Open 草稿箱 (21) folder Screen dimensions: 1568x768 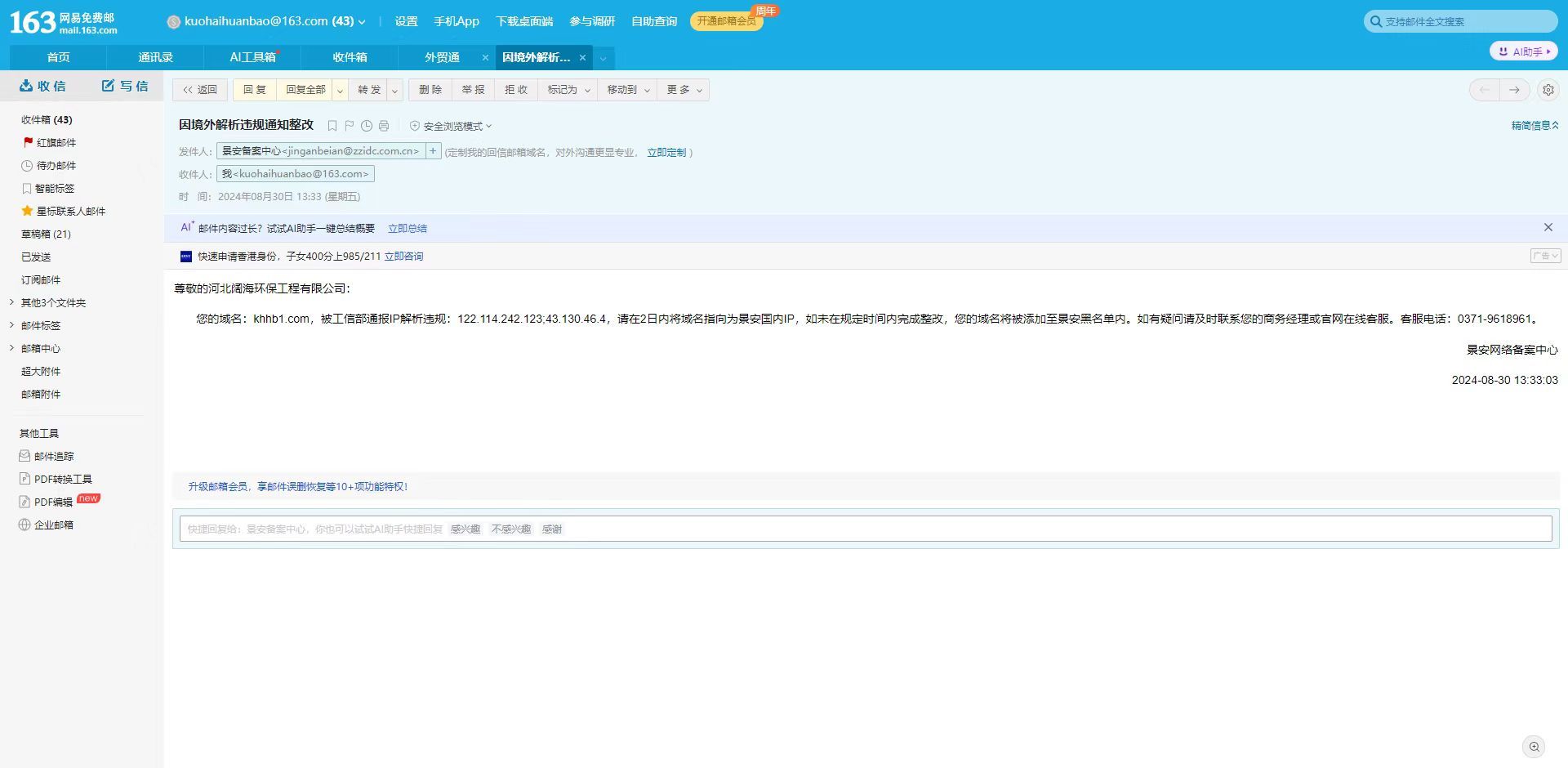pyautogui.click(x=46, y=234)
